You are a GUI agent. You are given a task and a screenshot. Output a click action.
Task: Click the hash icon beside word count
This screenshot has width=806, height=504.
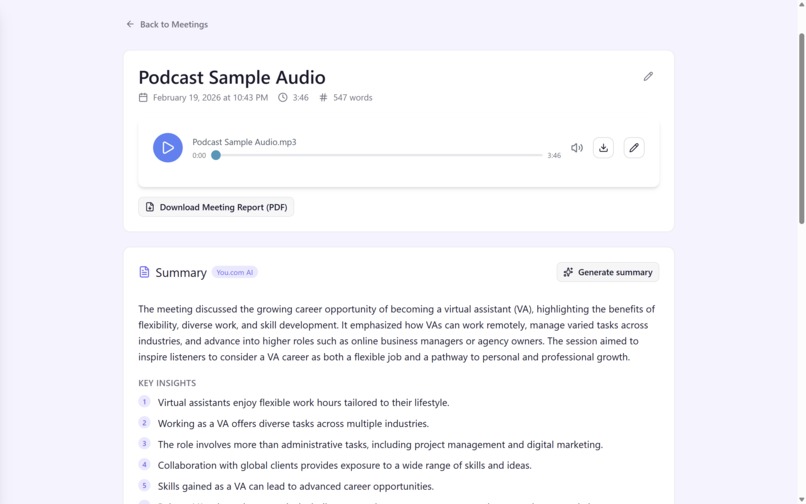coord(323,97)
